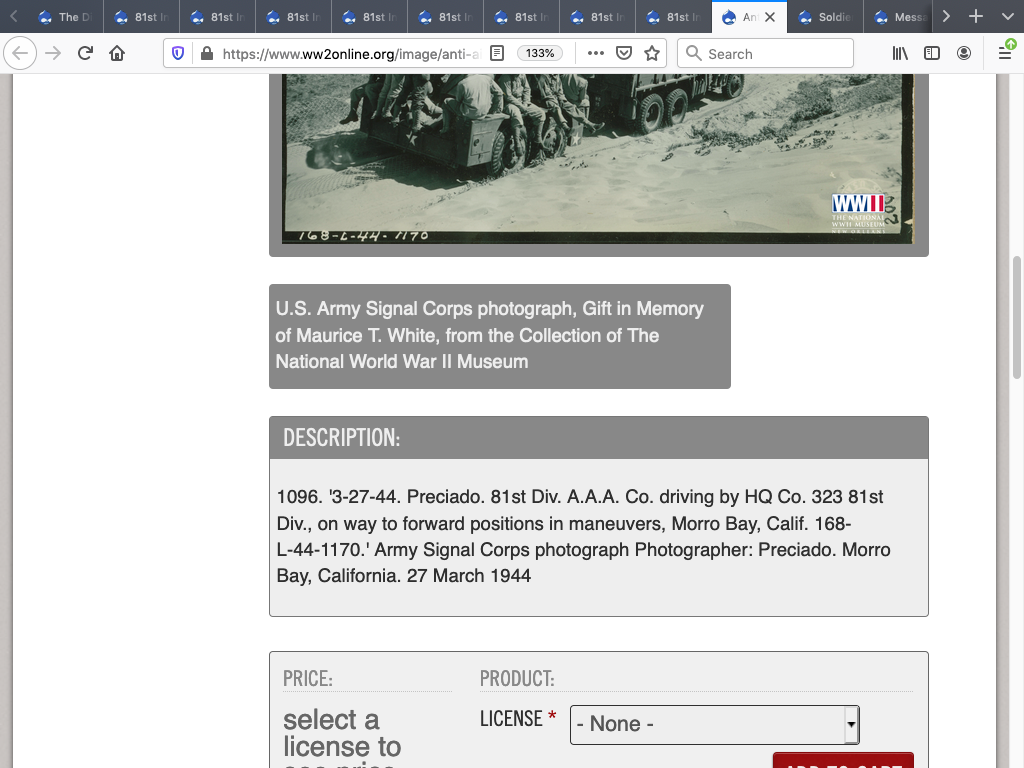
Task: Open tracking protection shield icon
Action: tap(179, 54)
